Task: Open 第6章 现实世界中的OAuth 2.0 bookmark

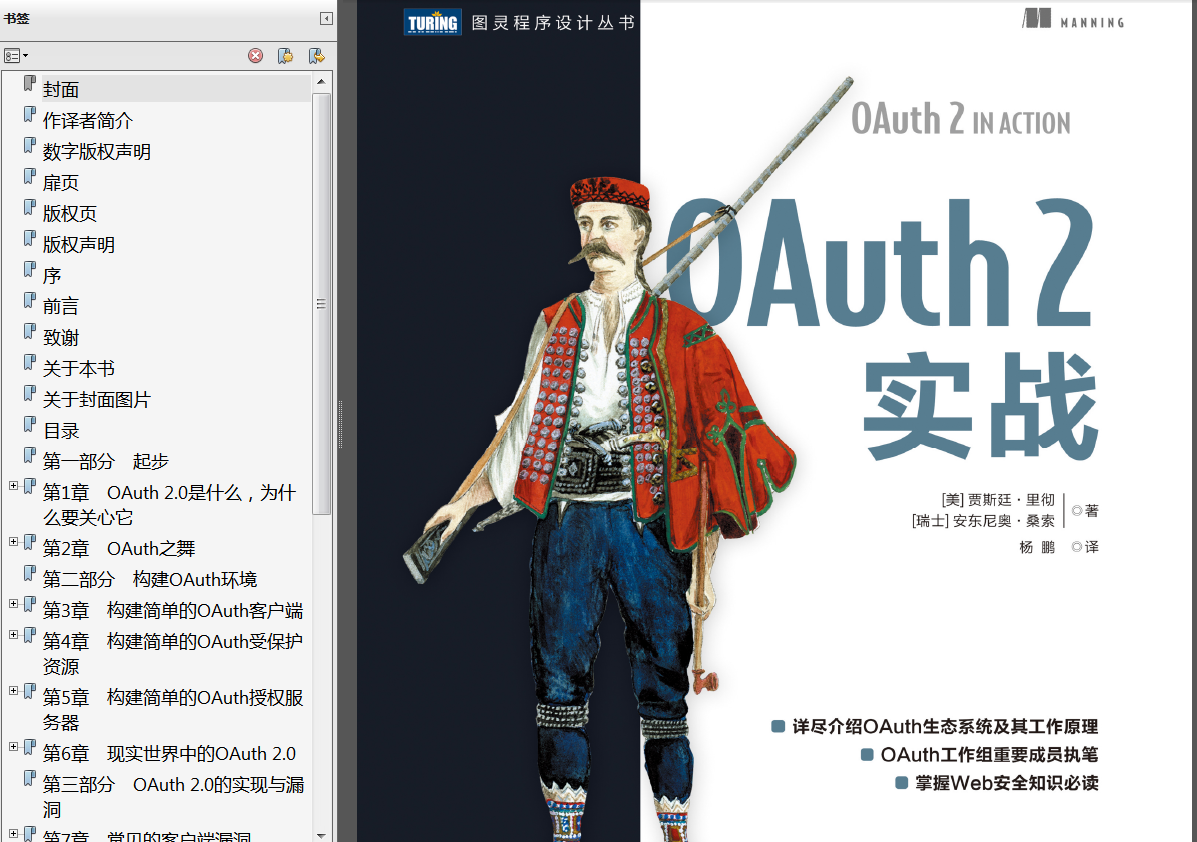Action: coord(169,753)
